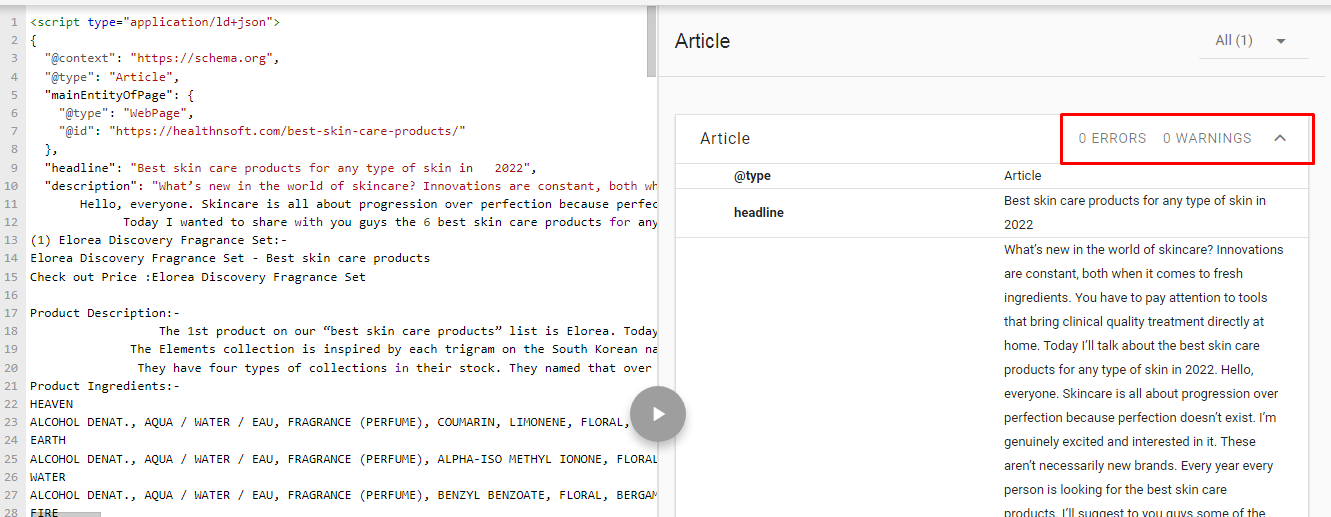Click the "headline" key in code editor
The width and height of the screenshot is (1331, 517).
[81, 167]
